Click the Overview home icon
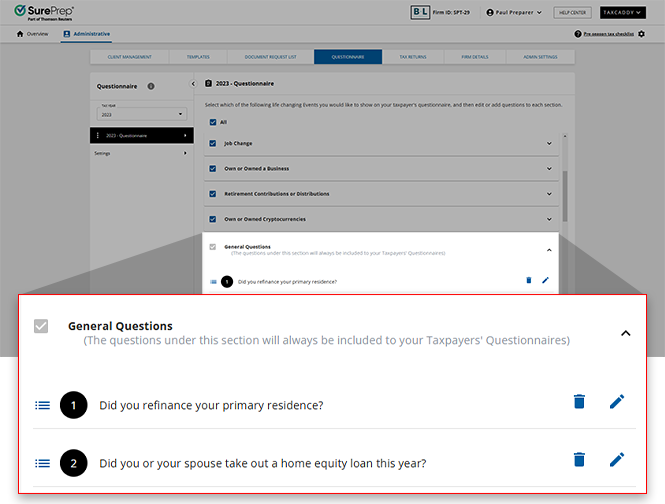The image size is (665, 504). pyautogui.click(x=20, y=34)
